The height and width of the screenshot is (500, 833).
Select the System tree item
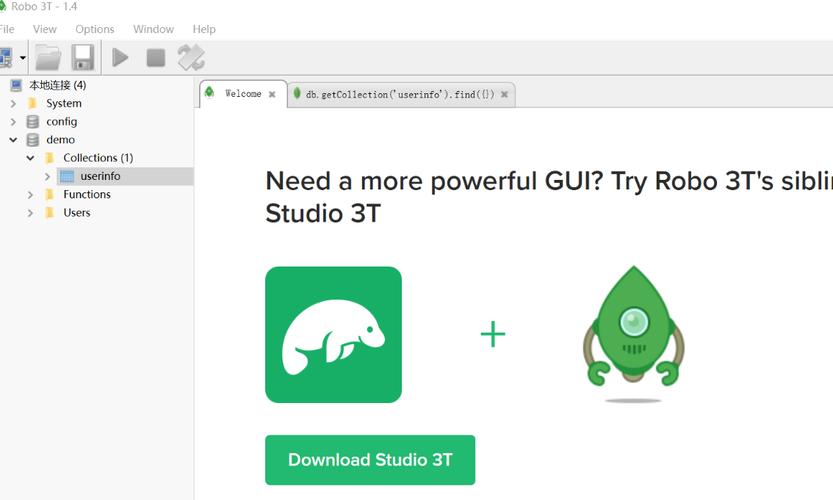click(64, 103)
